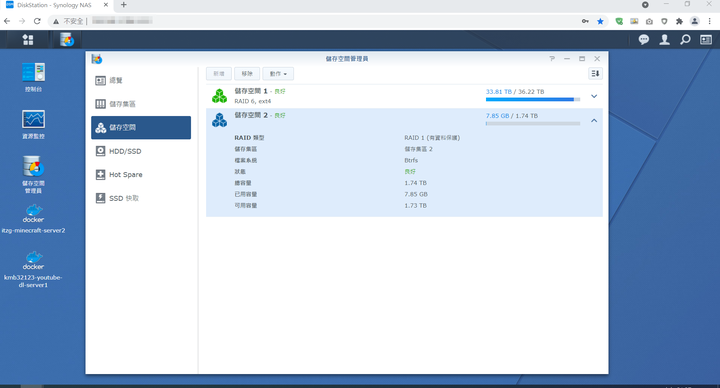The width and height of the screenshot is (720, 388).
Task: Open Storage Manager help question mark
Action: [x=552, y=59]
